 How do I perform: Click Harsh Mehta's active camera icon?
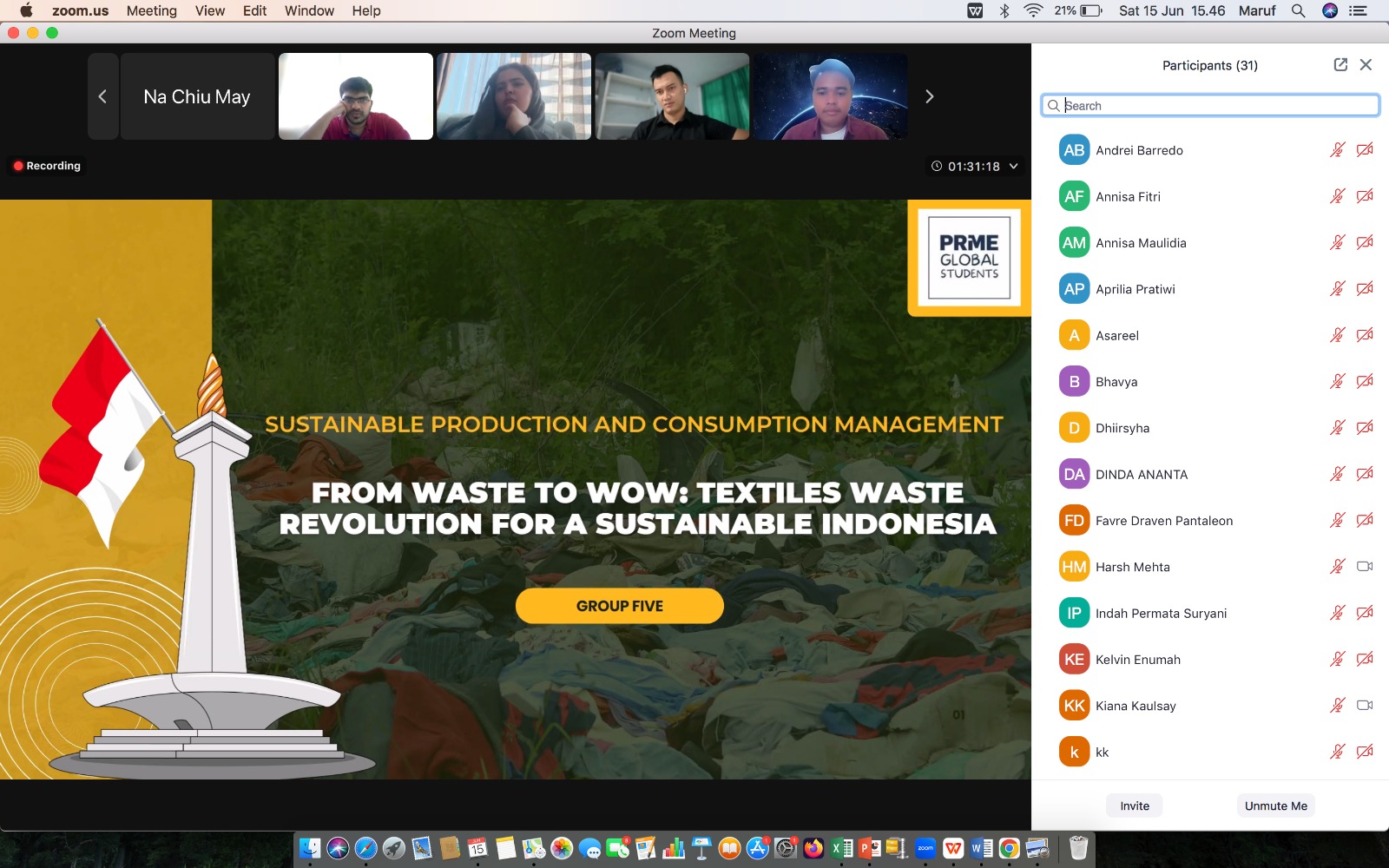click(x=1365, y=566)
